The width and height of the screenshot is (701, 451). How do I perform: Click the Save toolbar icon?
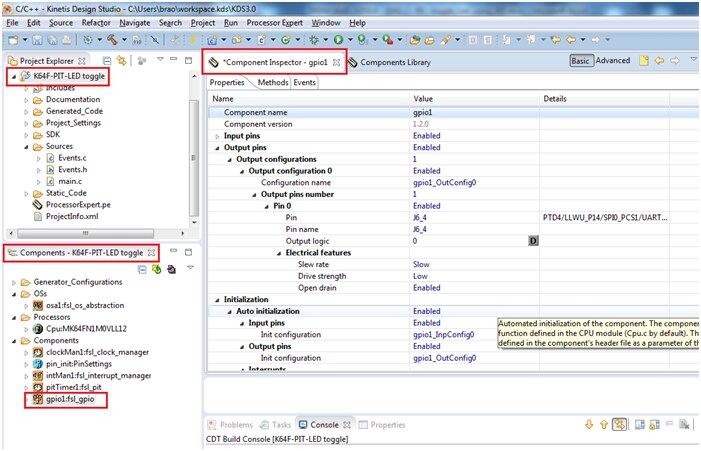[x=37, y=40]
